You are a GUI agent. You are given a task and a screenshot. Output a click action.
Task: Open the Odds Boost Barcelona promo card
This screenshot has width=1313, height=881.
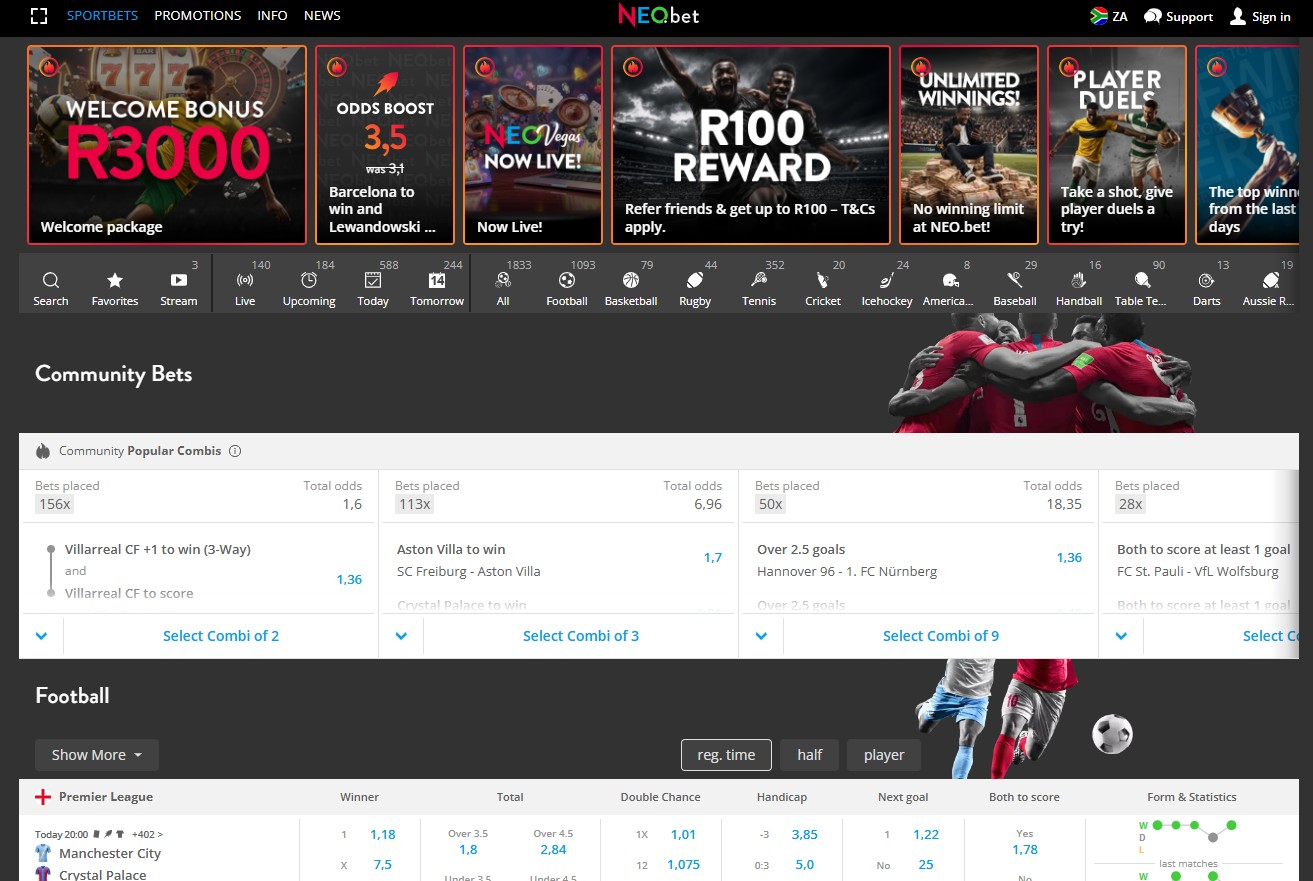point(385,145)
